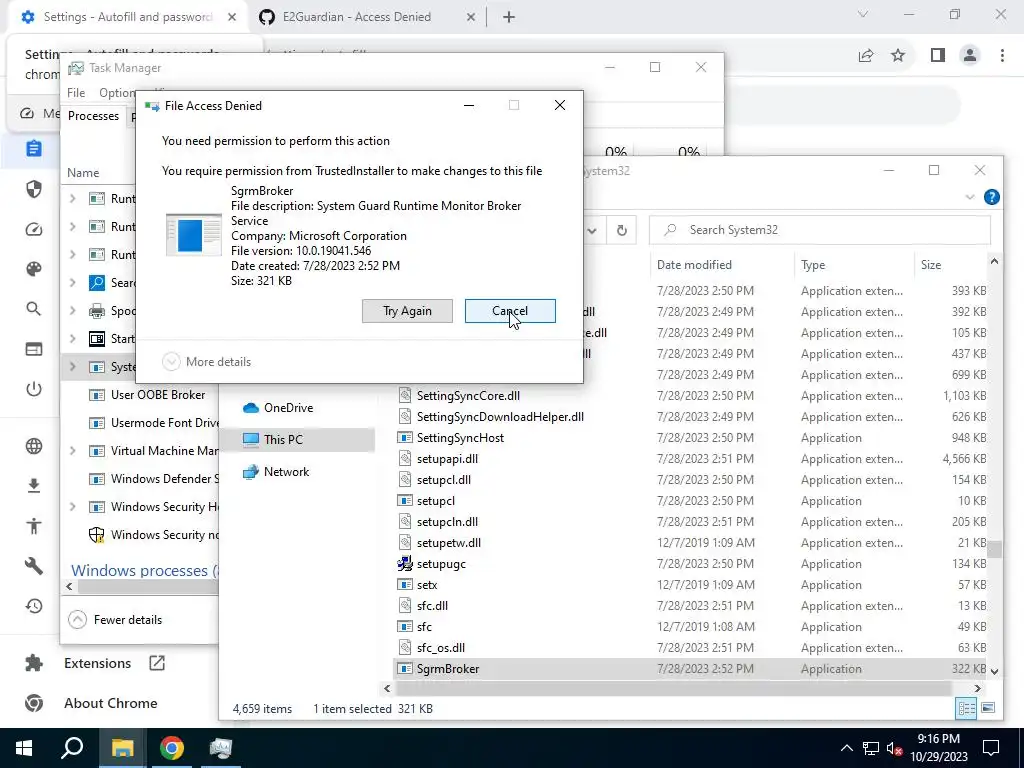1024x768 pixels.
Task: Click Chrome share page icon
Action: [866, 56]
